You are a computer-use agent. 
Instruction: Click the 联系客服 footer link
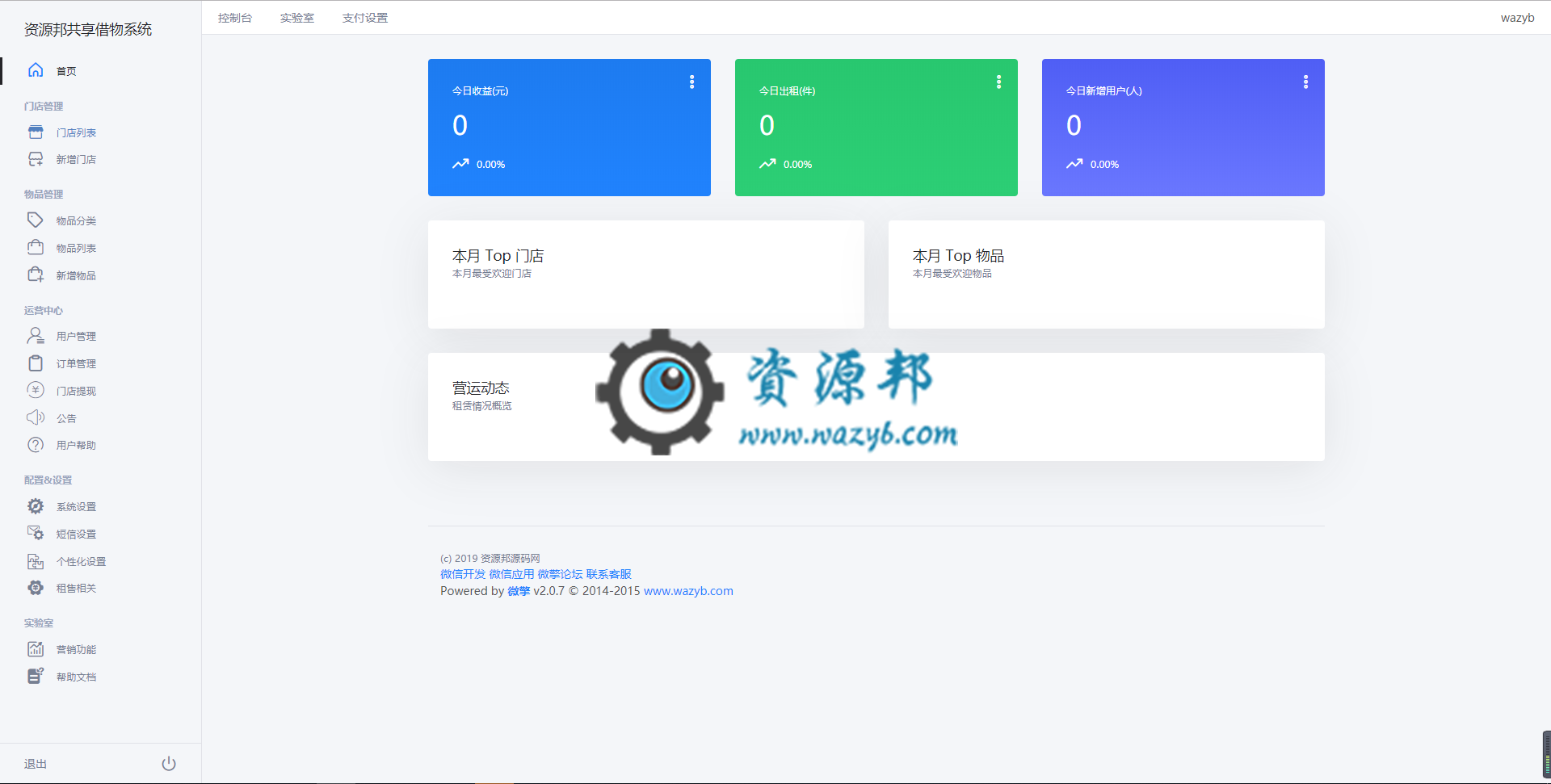pyautogui.click(x=609, y=574)
